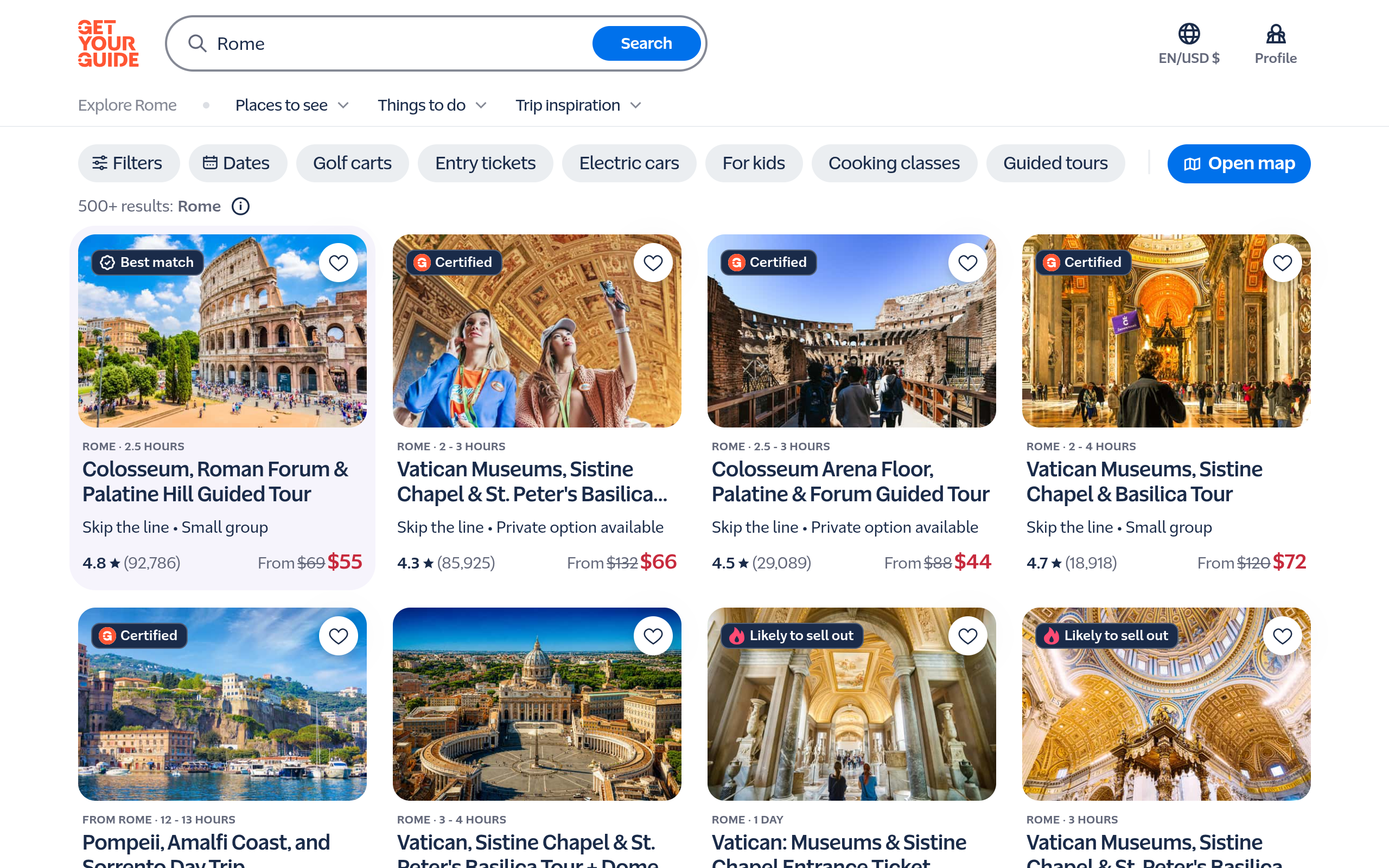Open the Sorrento coast day trip image

[222, 704]
